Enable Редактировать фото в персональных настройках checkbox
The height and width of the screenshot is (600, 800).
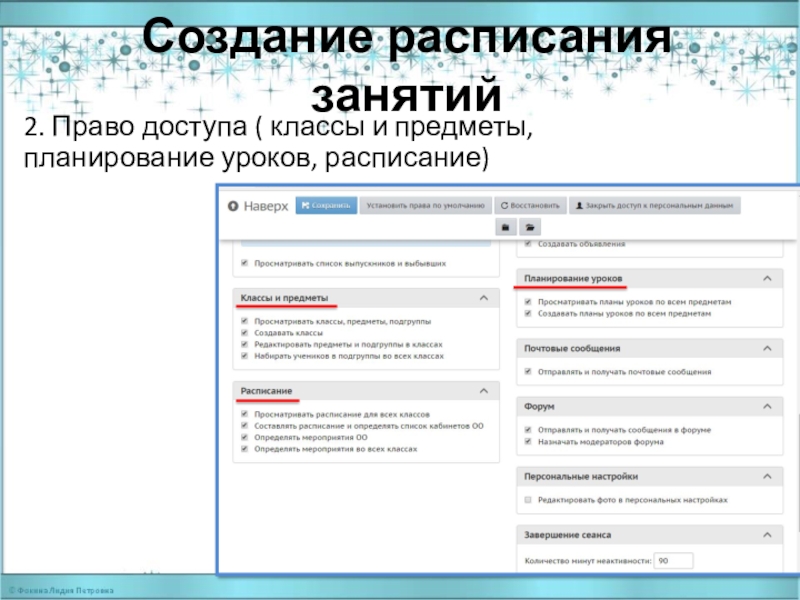[x=528, y=499]
